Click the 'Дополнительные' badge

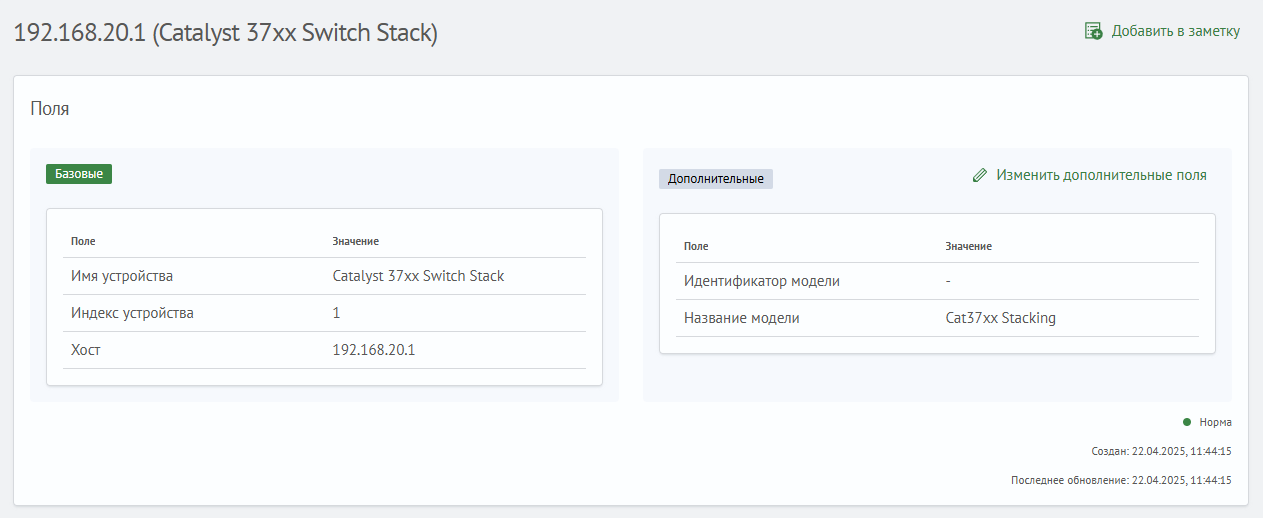tap(716, 179)
